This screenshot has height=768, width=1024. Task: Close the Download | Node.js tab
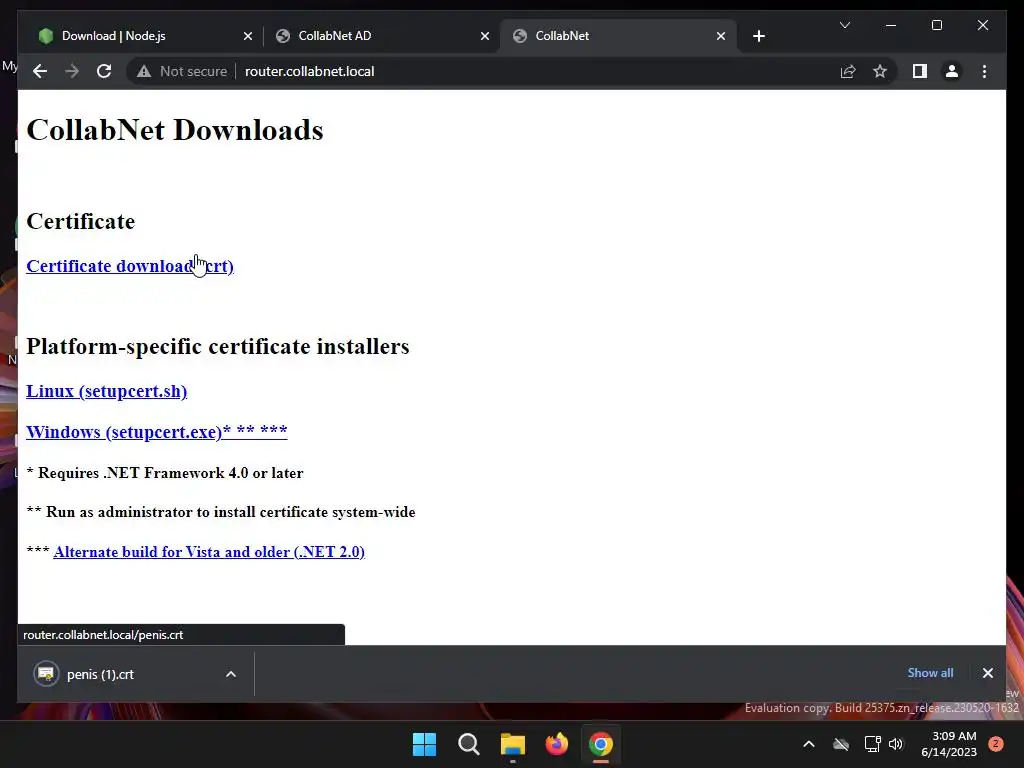[248, 36]
